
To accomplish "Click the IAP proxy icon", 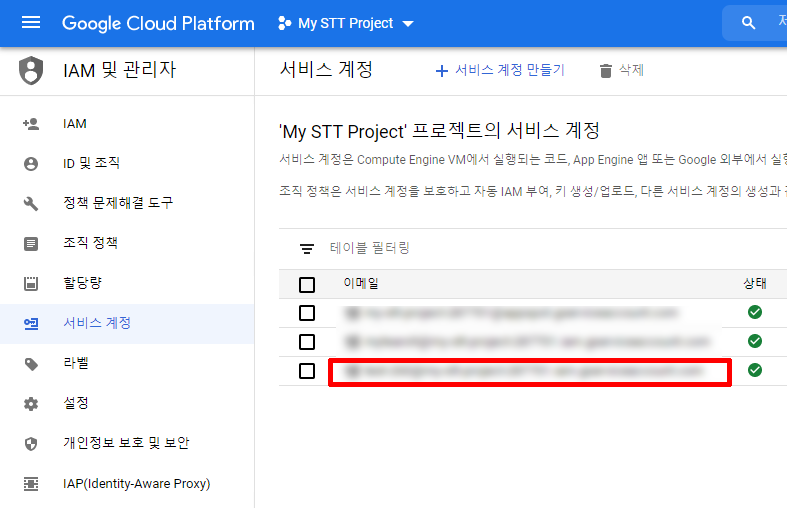I will pyautogui.click(x=31, y=484).
